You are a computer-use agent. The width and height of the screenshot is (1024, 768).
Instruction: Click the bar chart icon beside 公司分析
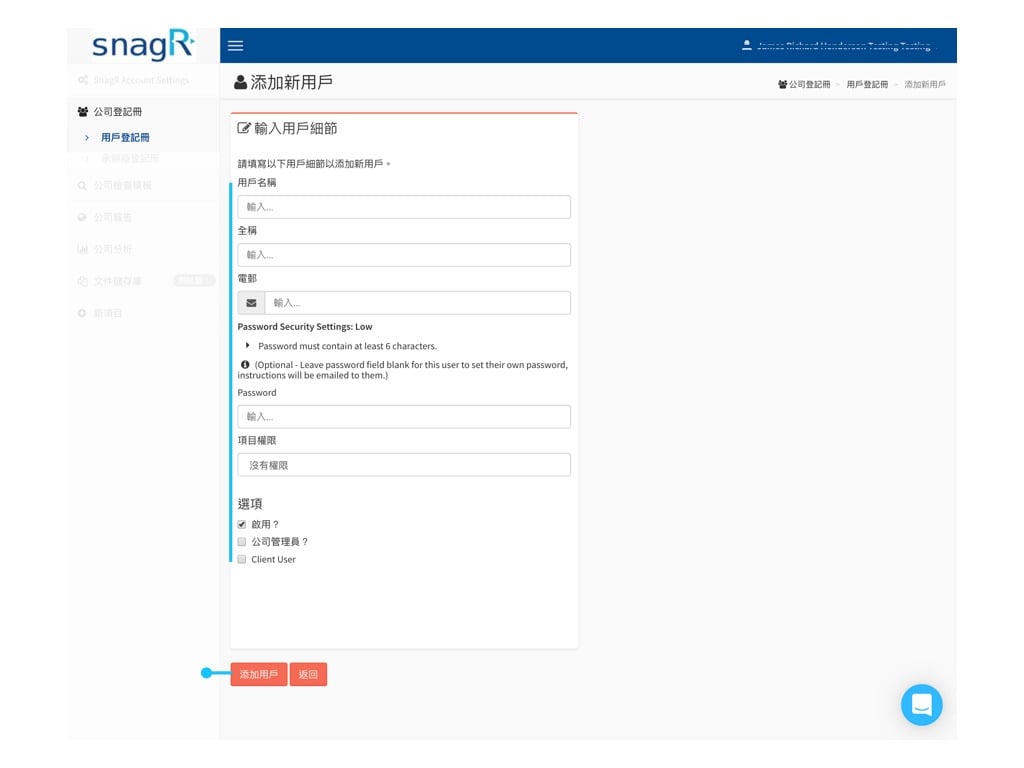tap(82, 249)
